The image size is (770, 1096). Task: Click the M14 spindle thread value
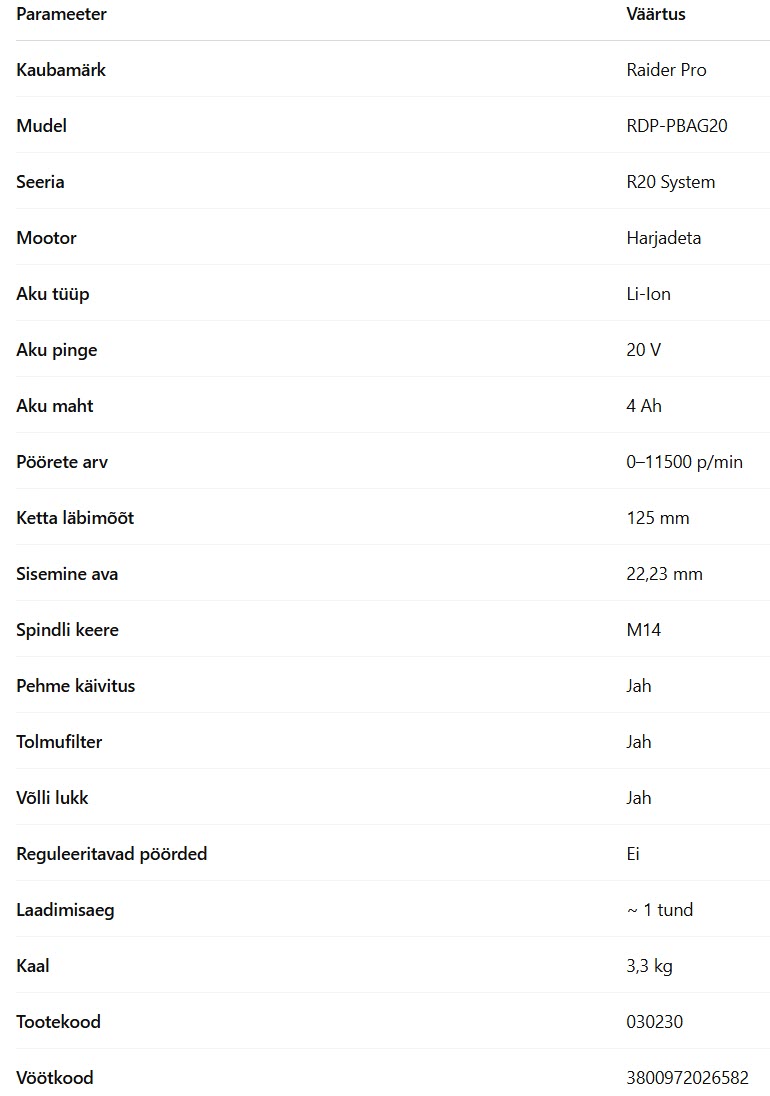click(644, 630)
